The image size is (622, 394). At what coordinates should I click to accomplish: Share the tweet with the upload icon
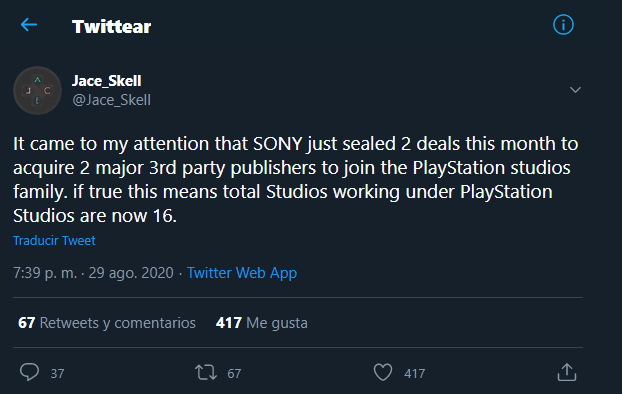pos(566,372)
